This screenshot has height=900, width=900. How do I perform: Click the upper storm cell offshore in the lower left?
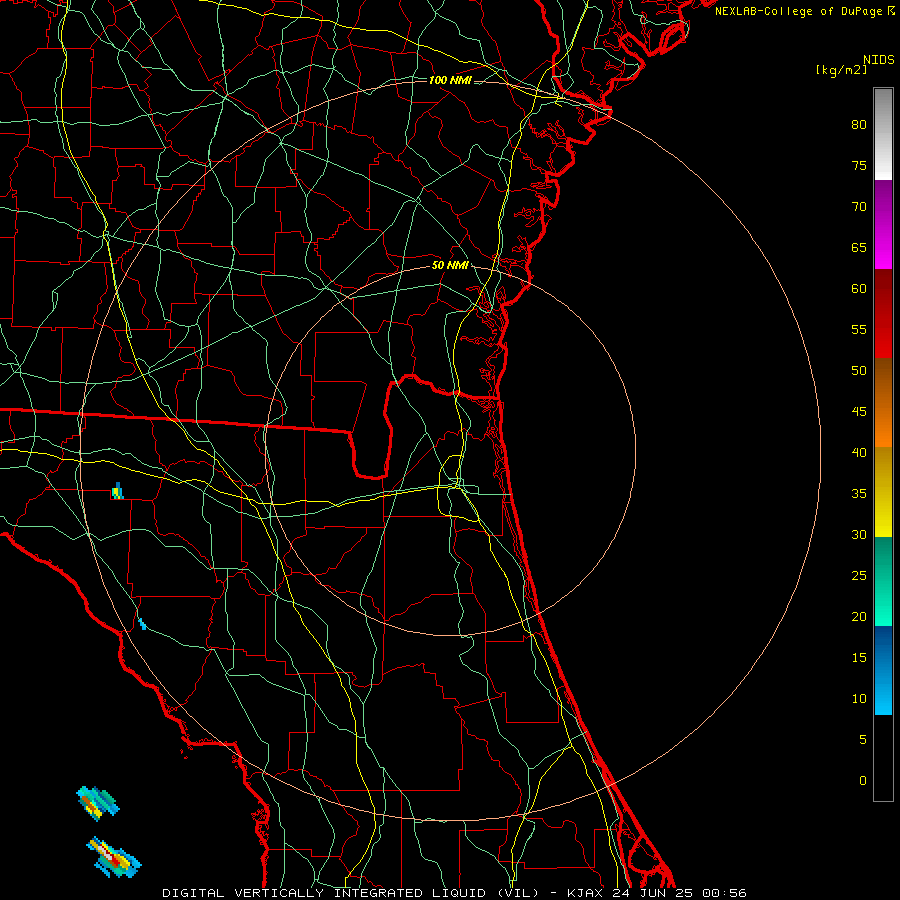[98, 803]
